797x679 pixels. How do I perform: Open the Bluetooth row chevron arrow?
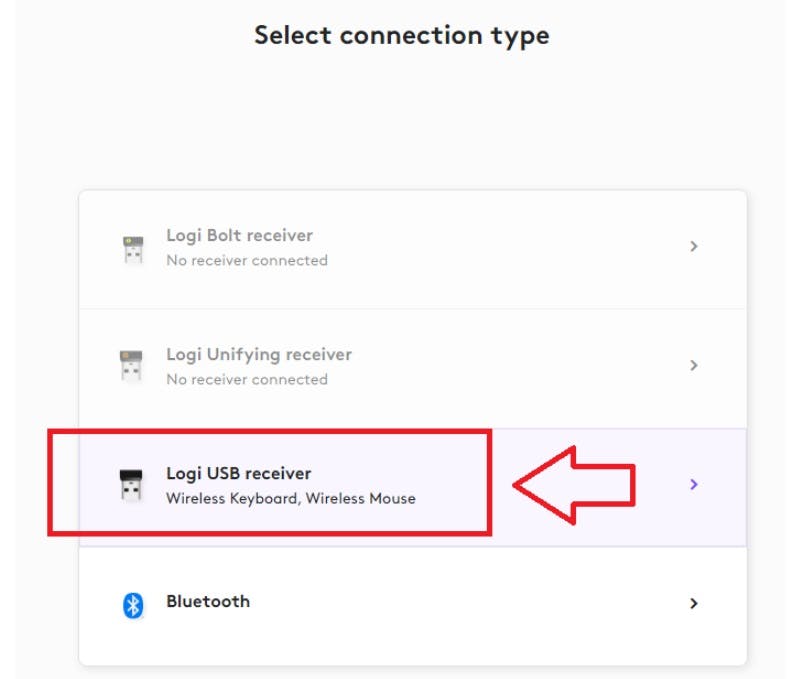(x=693, y=604)
